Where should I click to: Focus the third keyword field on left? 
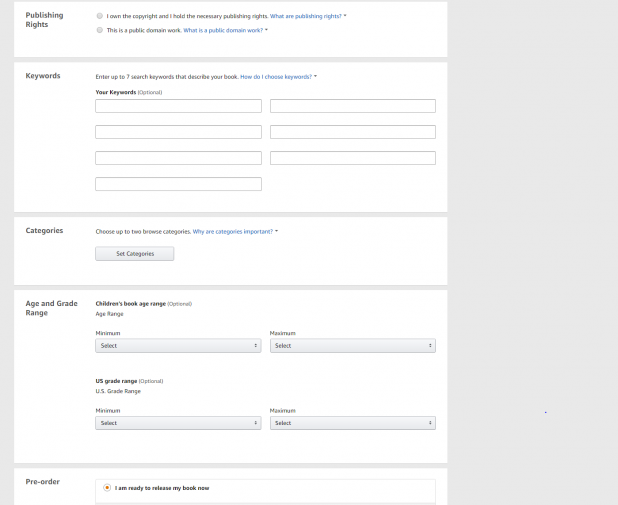[x=179, y=132]
